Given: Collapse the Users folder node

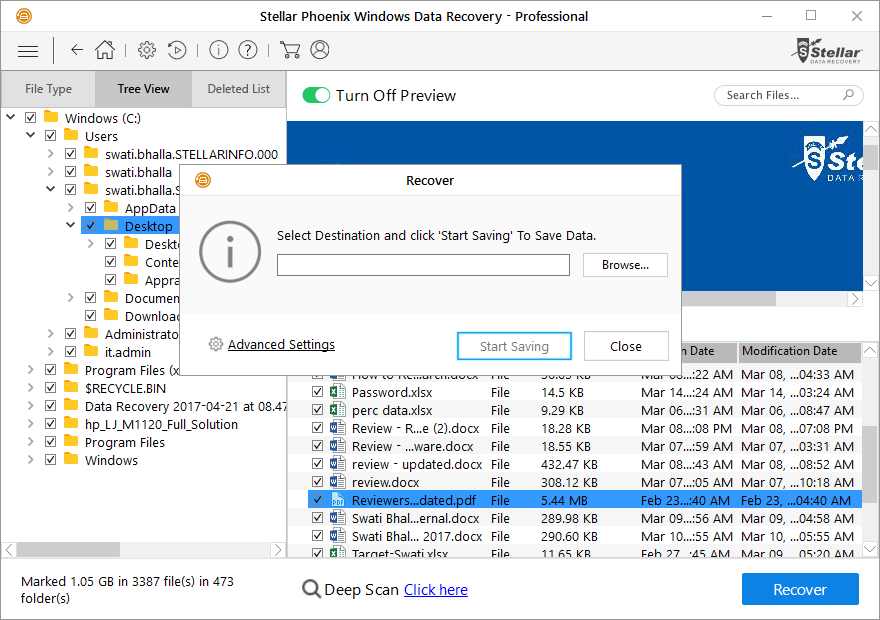Looking at the screenshot, I should click(31, 135).
